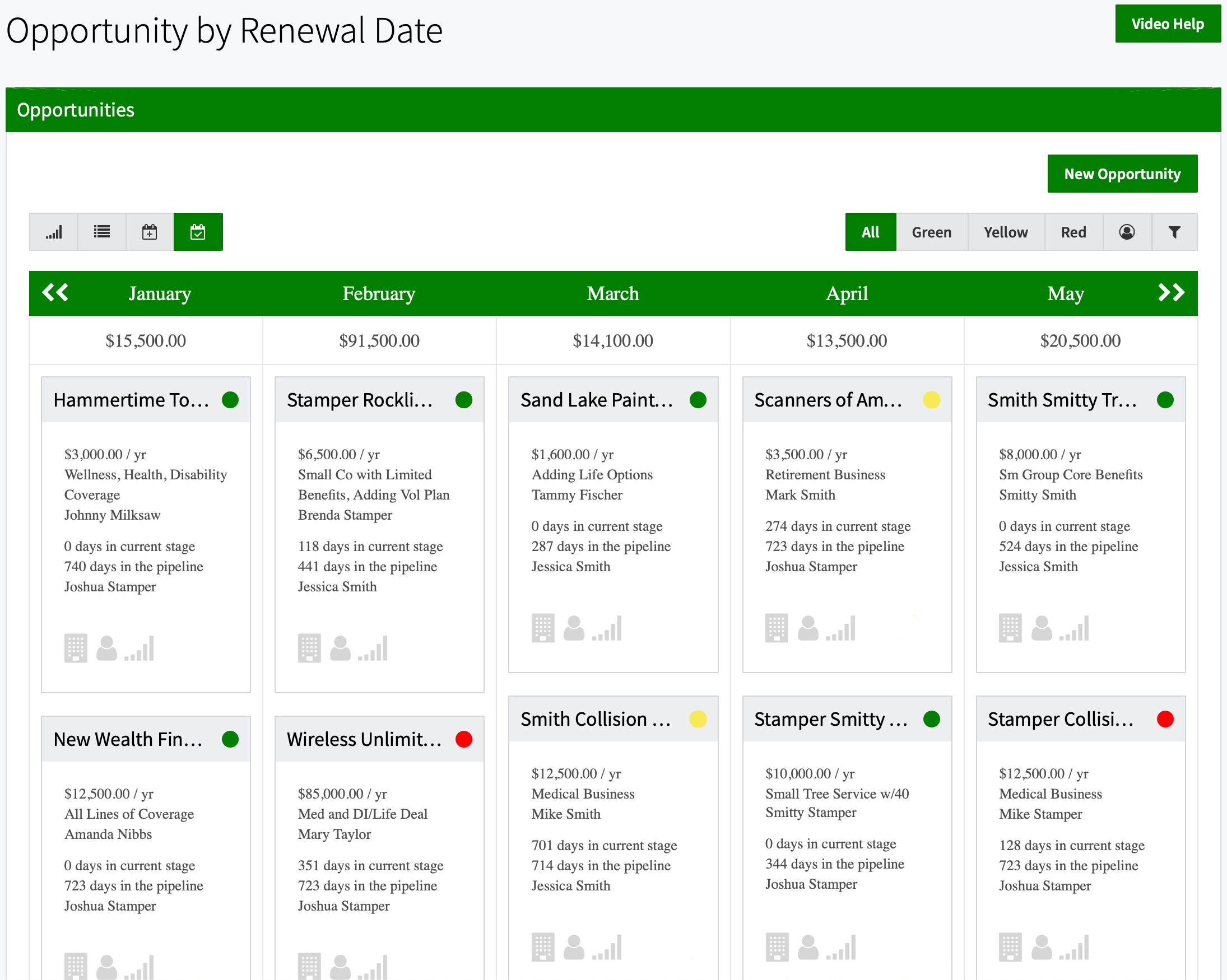Viewport: 1227px width, 980px height.
Task: Open the Stamper Smitty opportunity title
Action: pos(831,720)
